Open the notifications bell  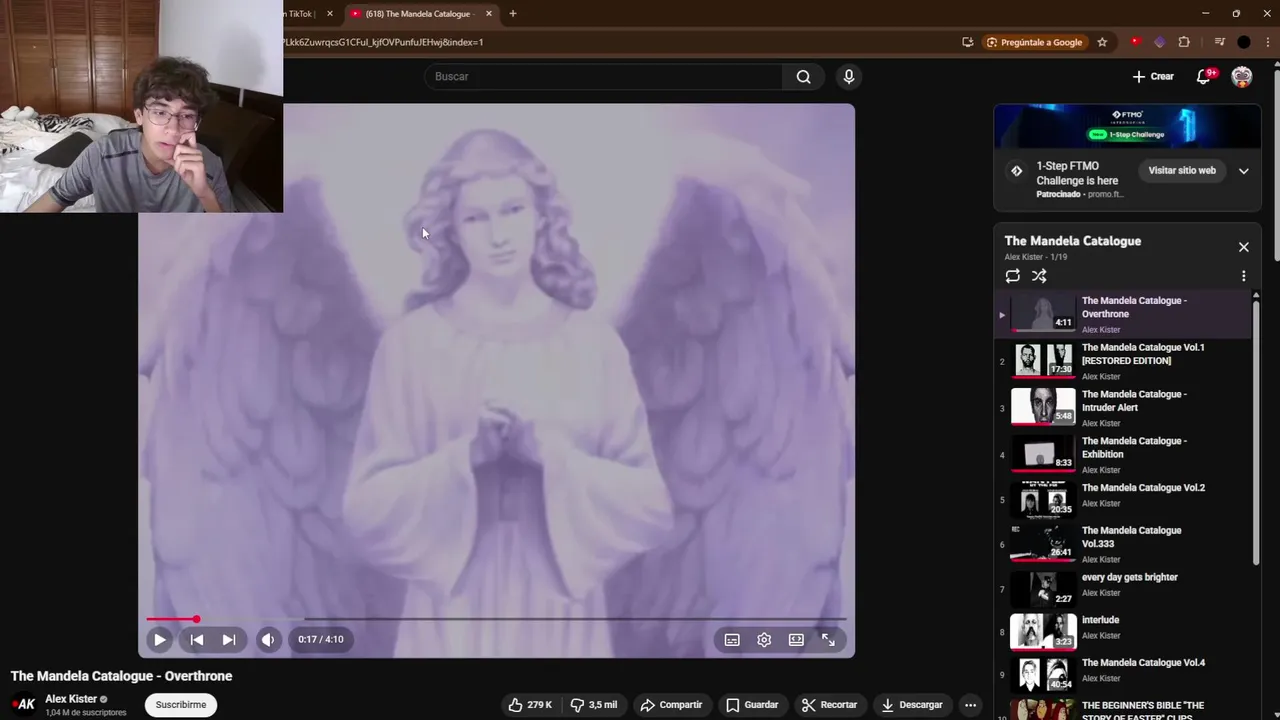click(1204, 77)
